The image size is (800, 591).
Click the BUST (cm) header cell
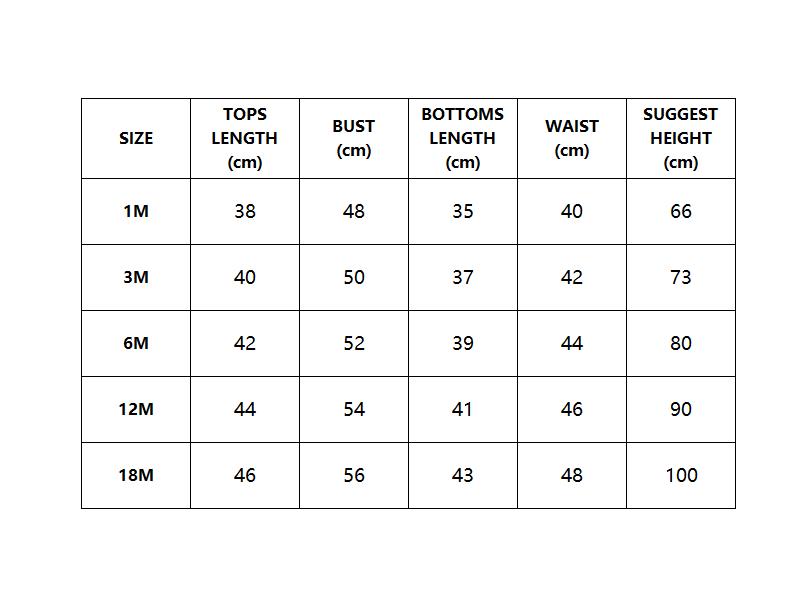click(354, 138)
